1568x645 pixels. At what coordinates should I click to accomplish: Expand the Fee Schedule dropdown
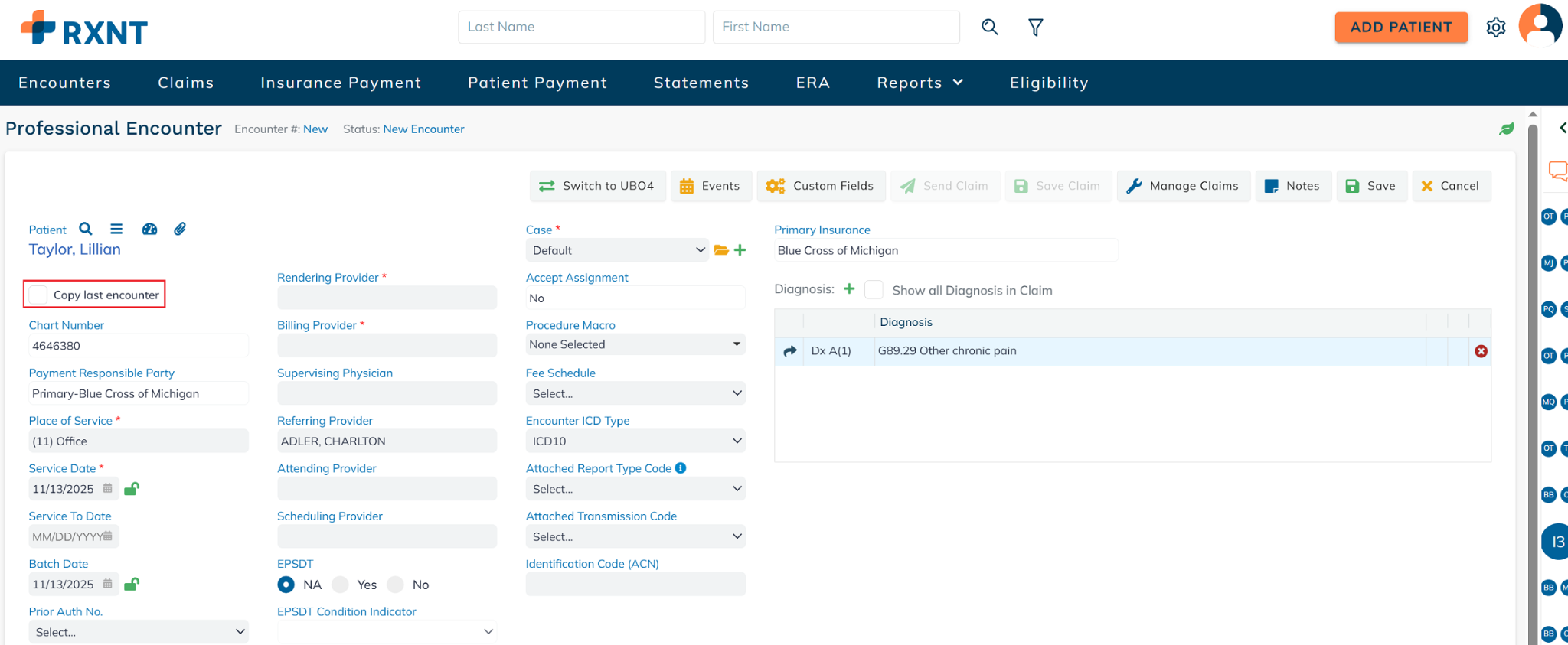(x=635, y=393)
